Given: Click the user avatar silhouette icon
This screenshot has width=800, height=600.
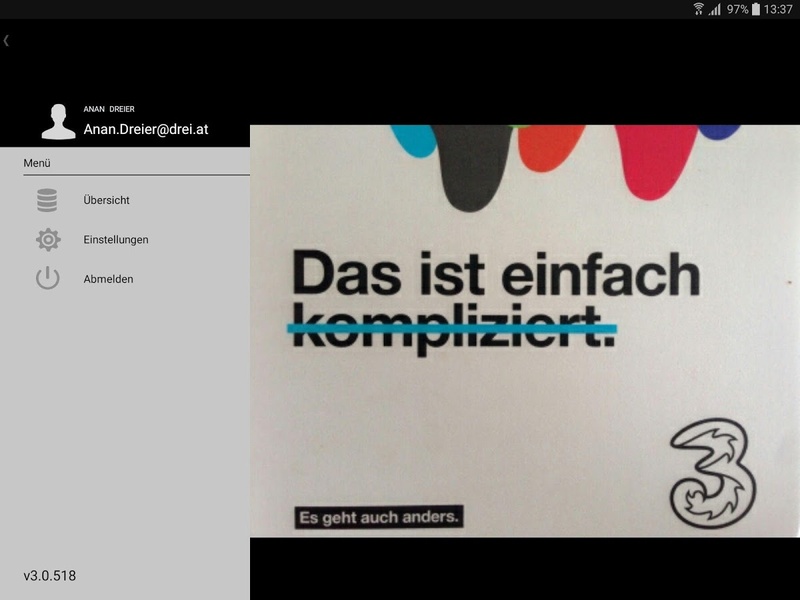Looking at the screenshot, I should pyautogui.click(x=58, y=122).
